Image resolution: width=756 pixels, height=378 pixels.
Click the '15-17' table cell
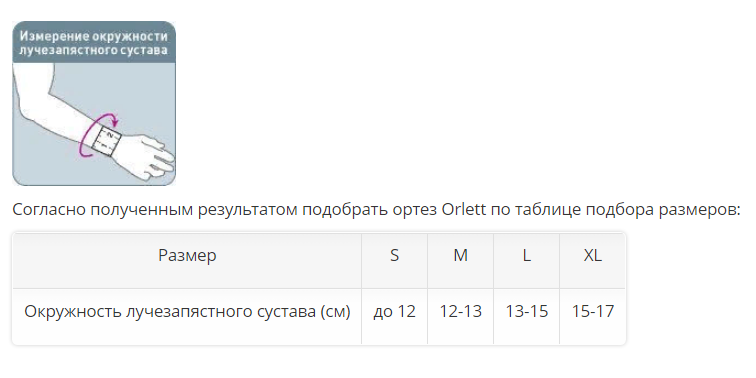593,311
